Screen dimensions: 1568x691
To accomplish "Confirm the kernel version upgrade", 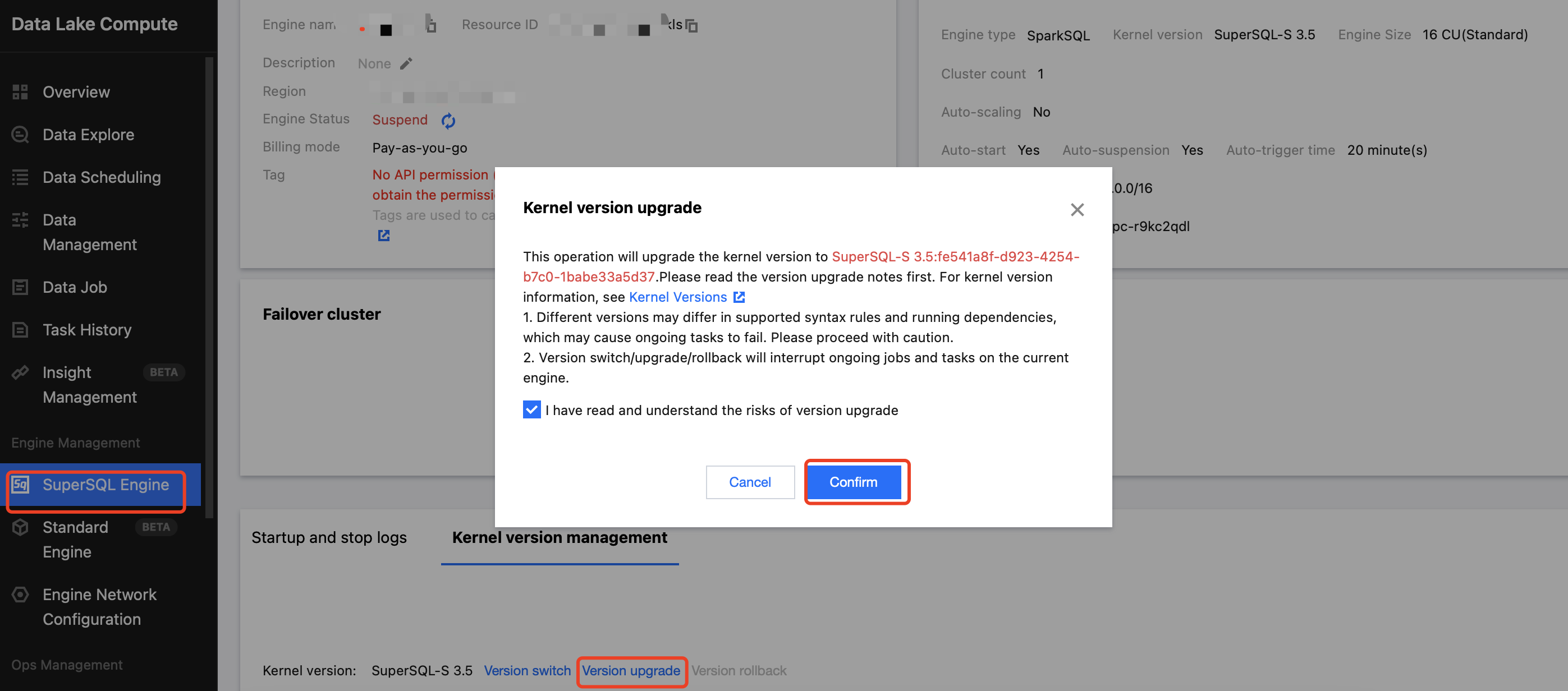I will click(x=854, y=482).
